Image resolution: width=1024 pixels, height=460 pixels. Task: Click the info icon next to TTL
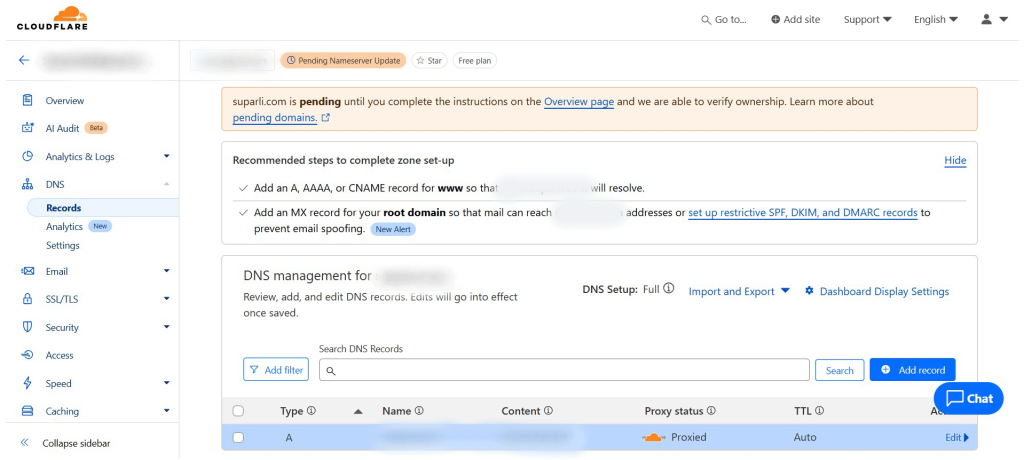pyautogui.click(x=819, y=411)
